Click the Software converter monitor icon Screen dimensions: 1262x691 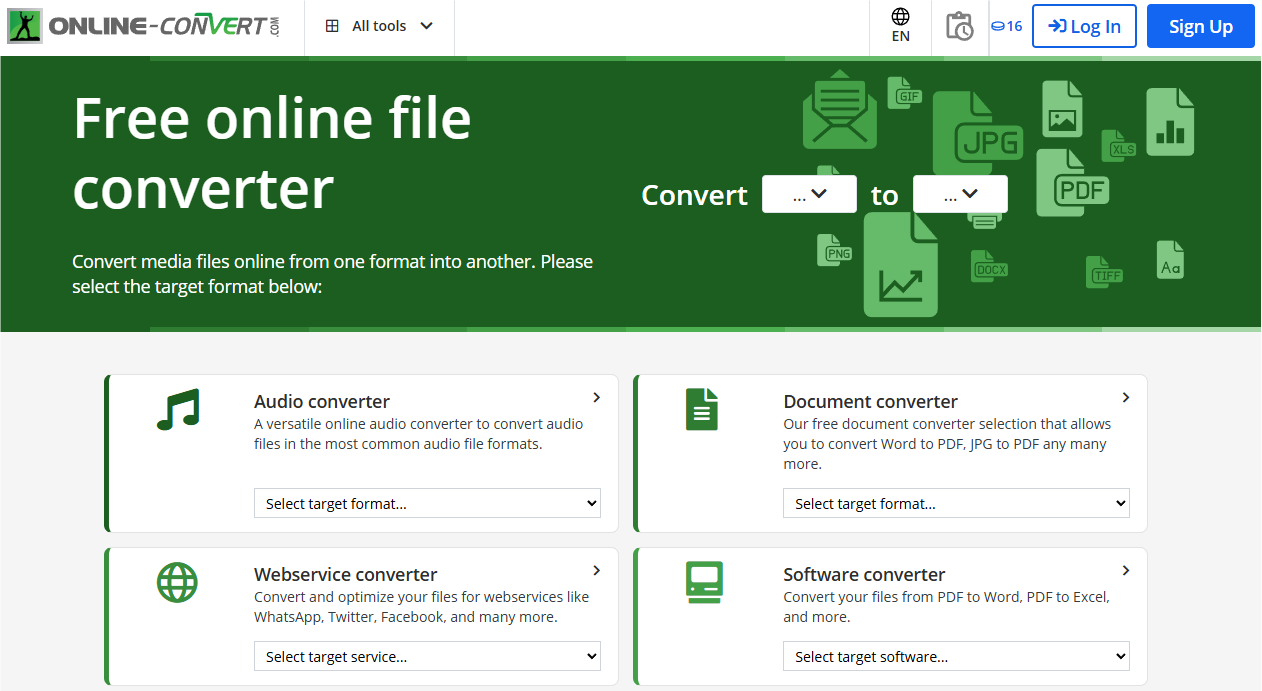(703, 581)
